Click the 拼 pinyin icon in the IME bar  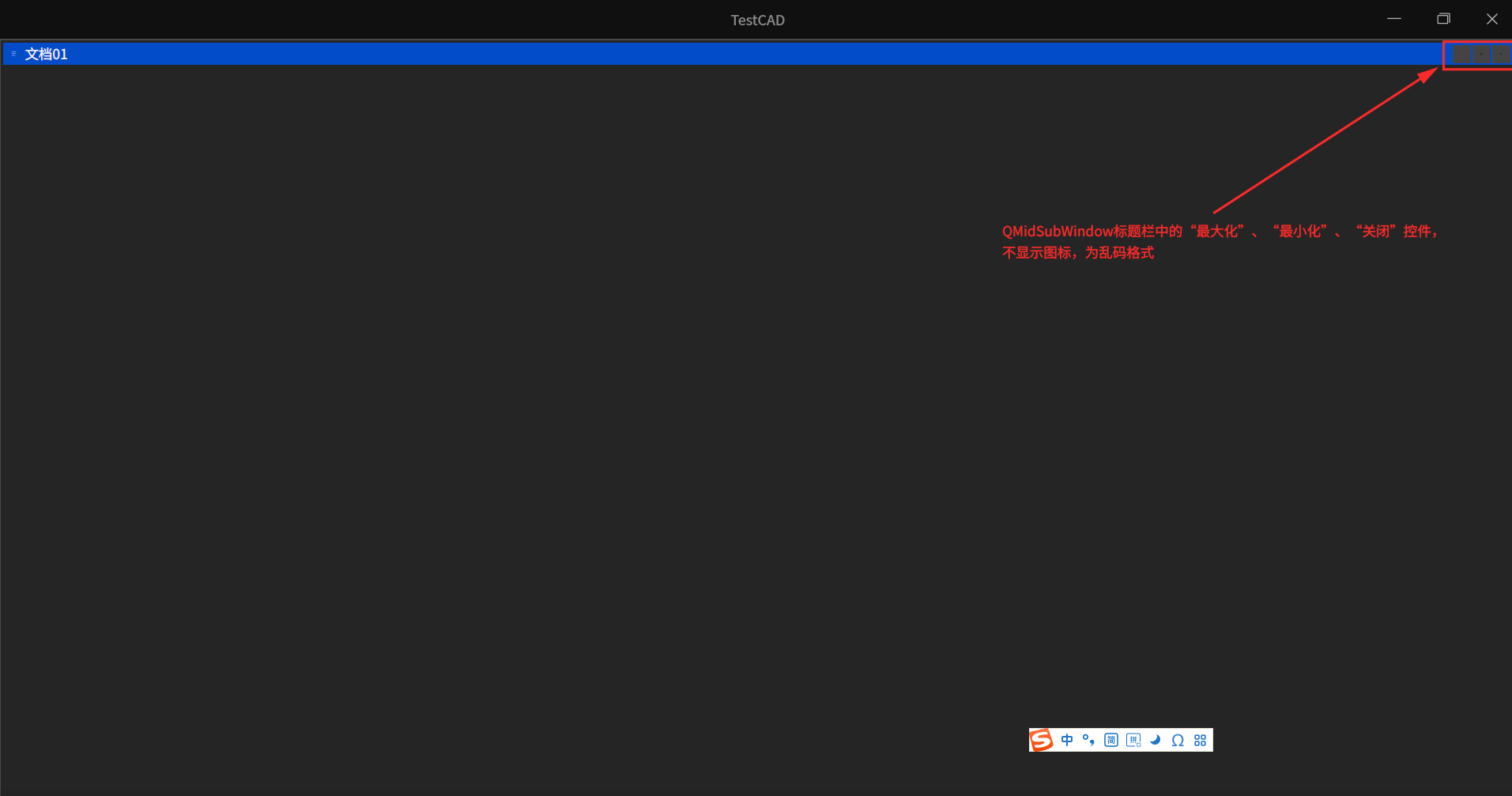click(1133, 740)
